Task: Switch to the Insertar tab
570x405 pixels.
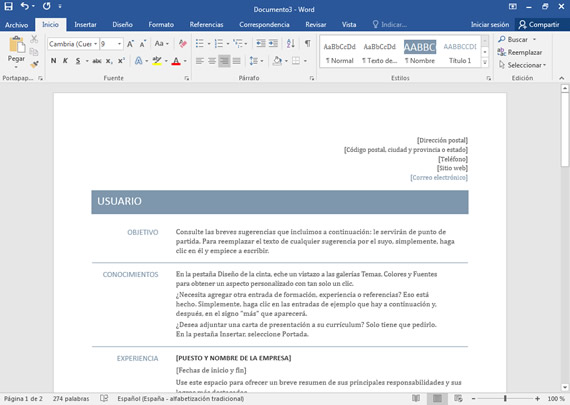Action: pos(85,25)
